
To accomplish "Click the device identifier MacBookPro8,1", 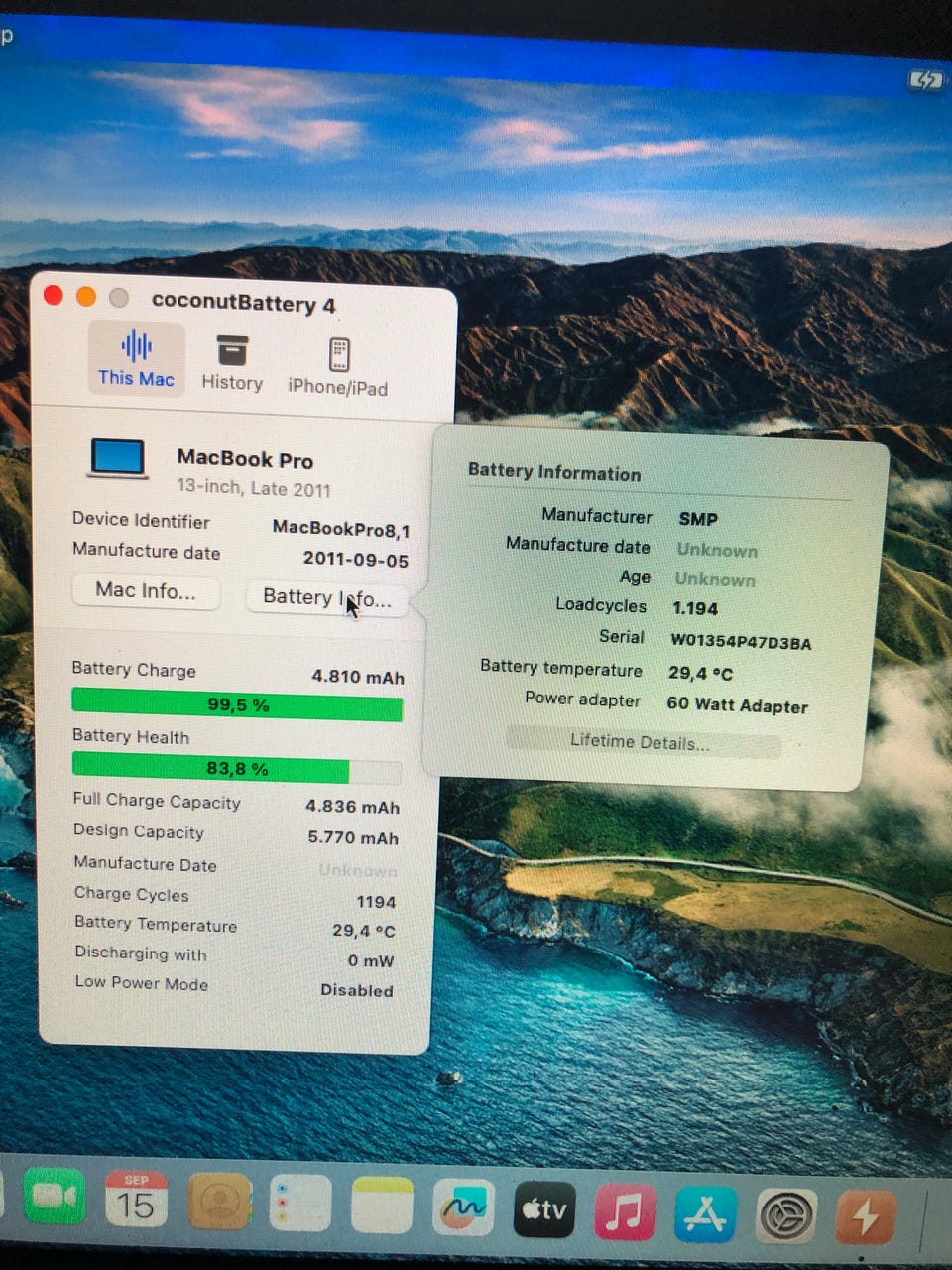I will (340, 529).
